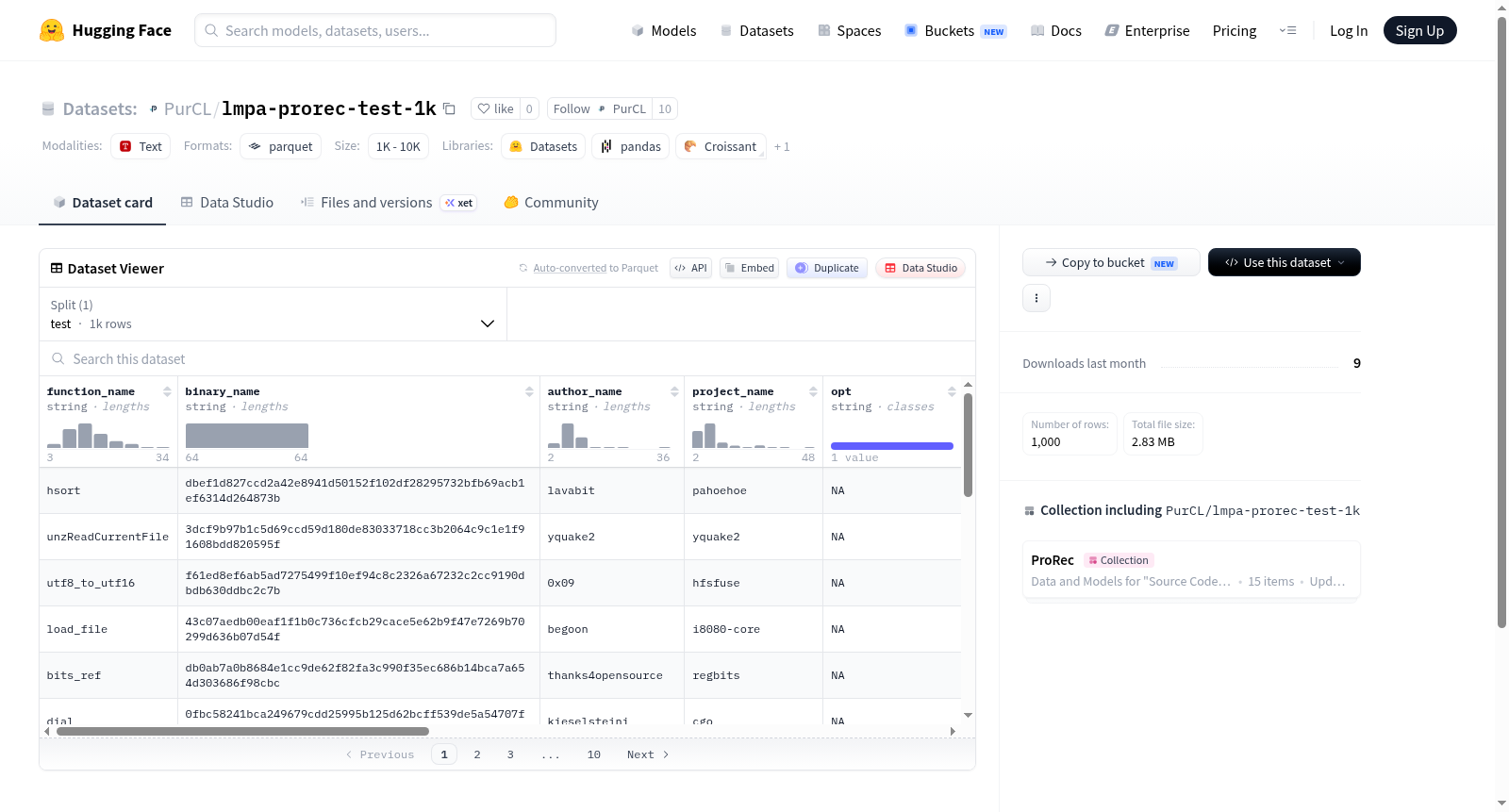Select the Datasets library tag
This screenshot has height=812, width=1509.
click(543, 146)
